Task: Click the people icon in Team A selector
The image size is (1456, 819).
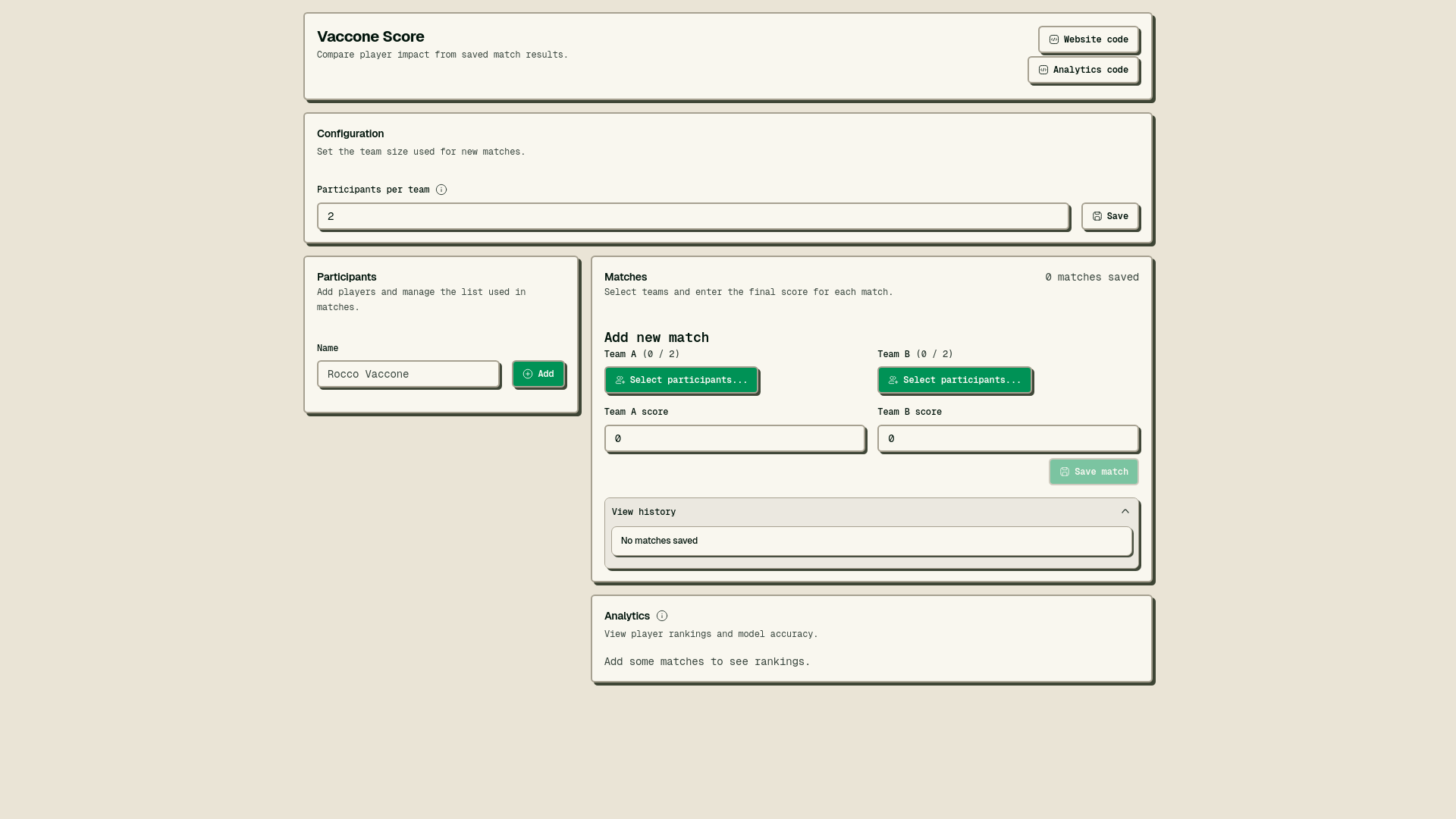Action: [620, 380]
